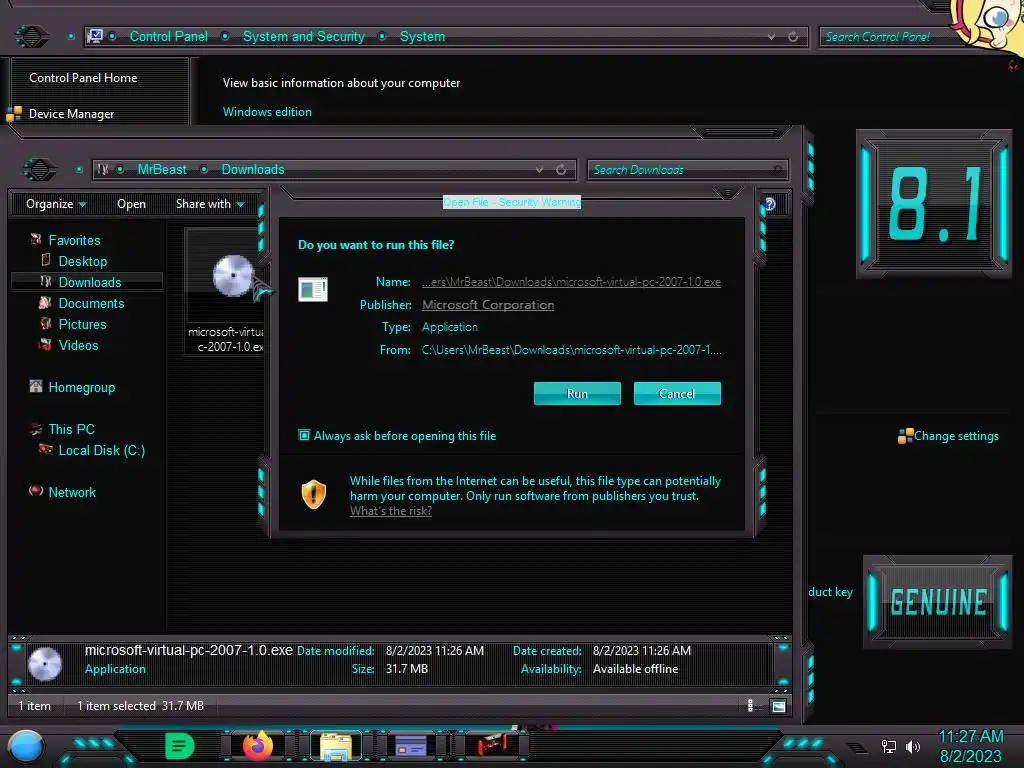Click the Microsoft Corporation publisher link
The width and height of the screenshot is (1024, 768).
tap(488, 304)
